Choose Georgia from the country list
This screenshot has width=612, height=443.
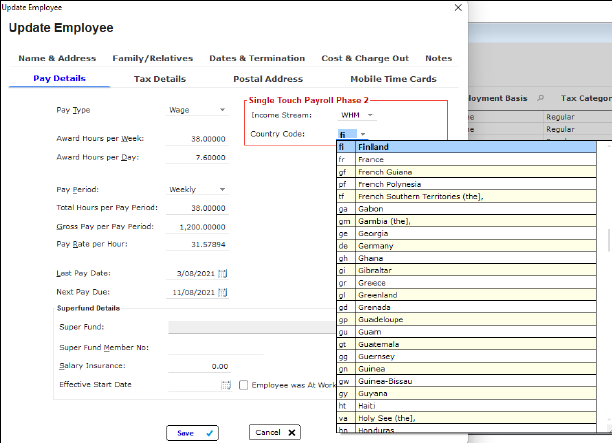coord(466,233)
